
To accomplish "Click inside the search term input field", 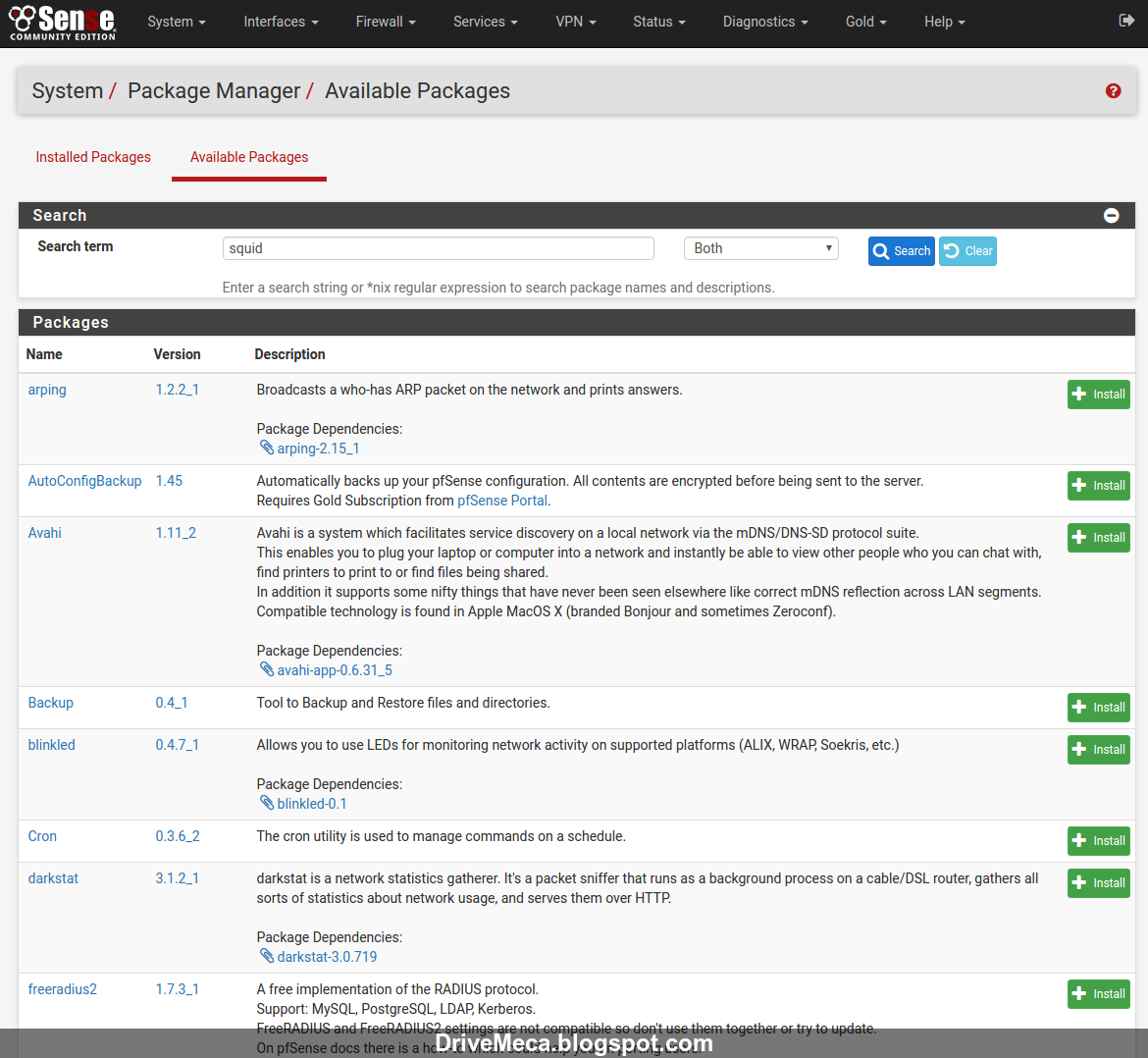I will [x=438, y=248].
